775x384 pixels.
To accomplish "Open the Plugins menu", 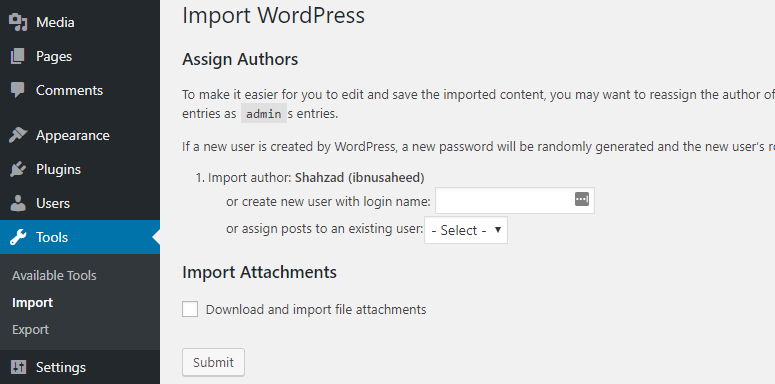I will (80, 170).
